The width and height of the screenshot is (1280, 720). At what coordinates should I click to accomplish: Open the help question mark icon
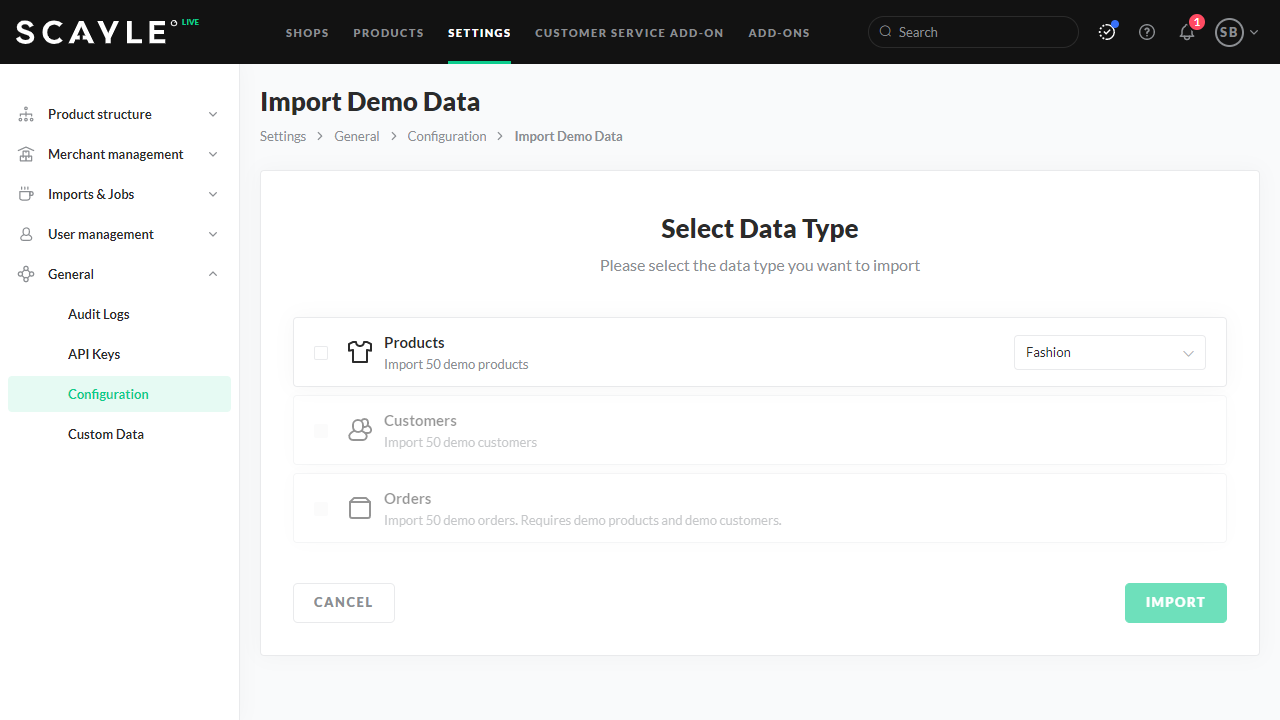tap(1147, 32)
